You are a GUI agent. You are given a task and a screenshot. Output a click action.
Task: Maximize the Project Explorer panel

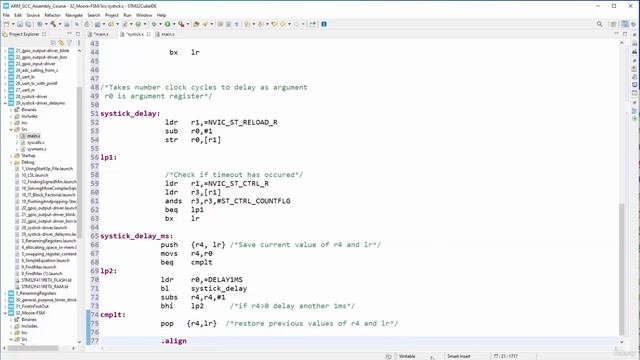click(x=78, y=34)
